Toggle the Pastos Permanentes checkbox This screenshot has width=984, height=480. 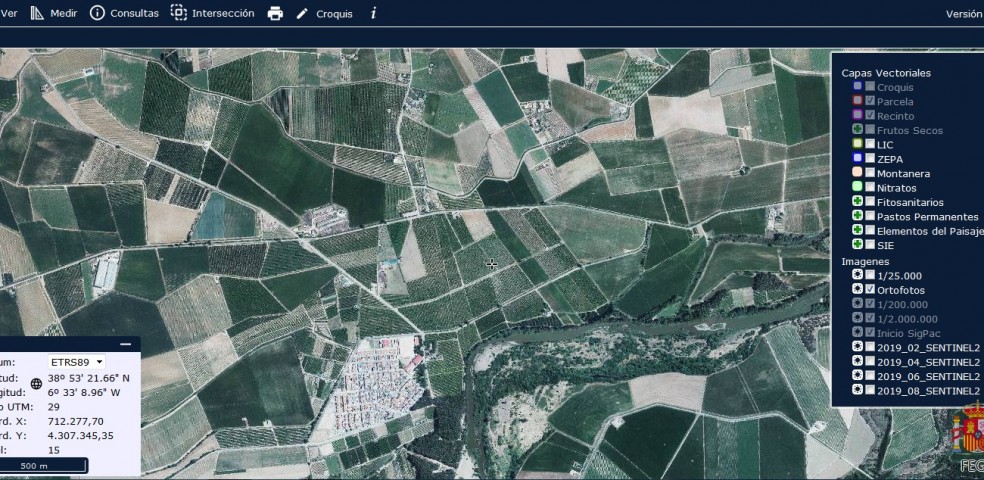(870, 216)
